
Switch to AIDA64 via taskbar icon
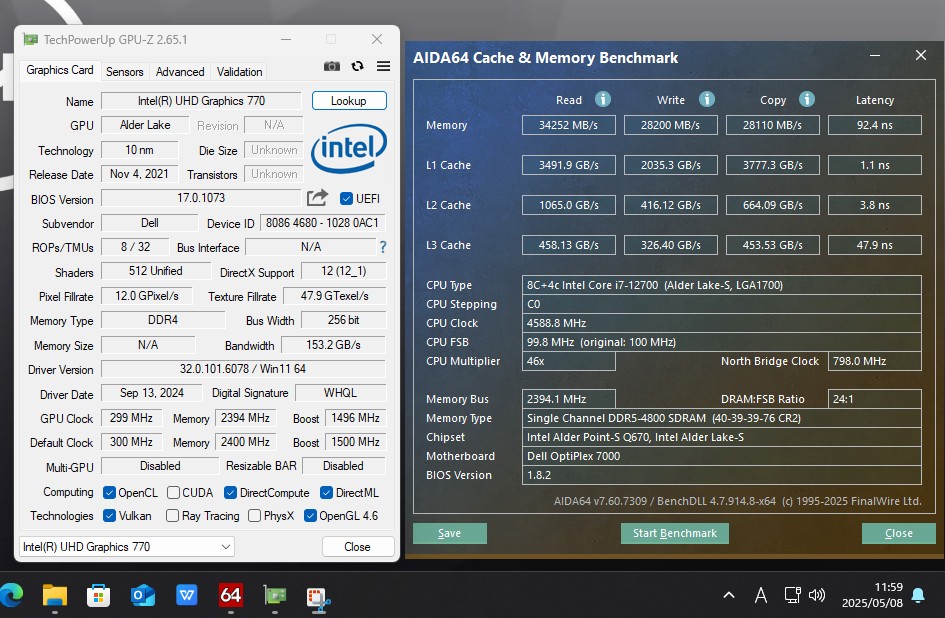tap(231, 596)
